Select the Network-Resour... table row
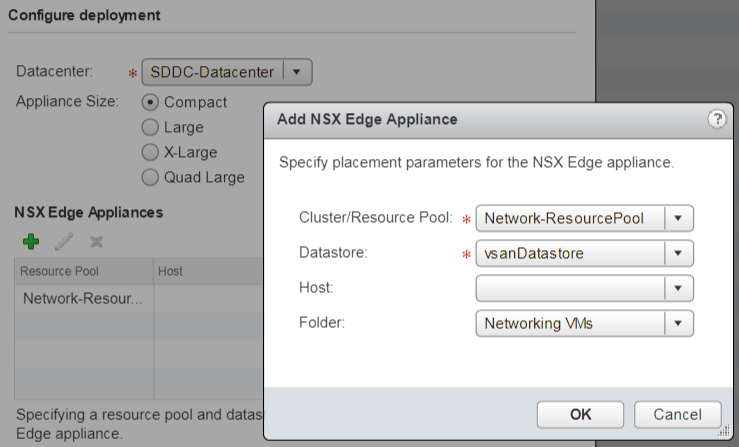739x447 pixels. (x=83, y=298)
